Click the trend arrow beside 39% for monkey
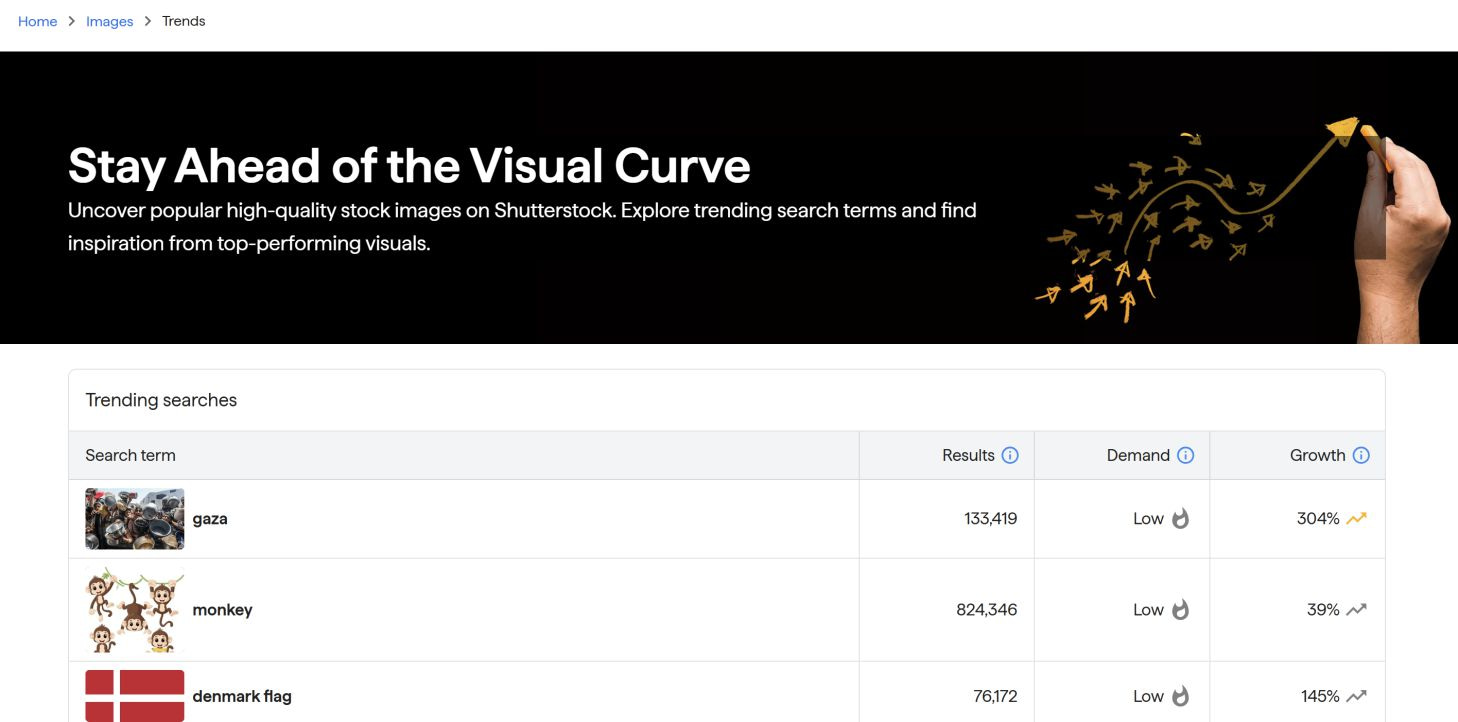1458x722 pixels. coord(1356,609)
